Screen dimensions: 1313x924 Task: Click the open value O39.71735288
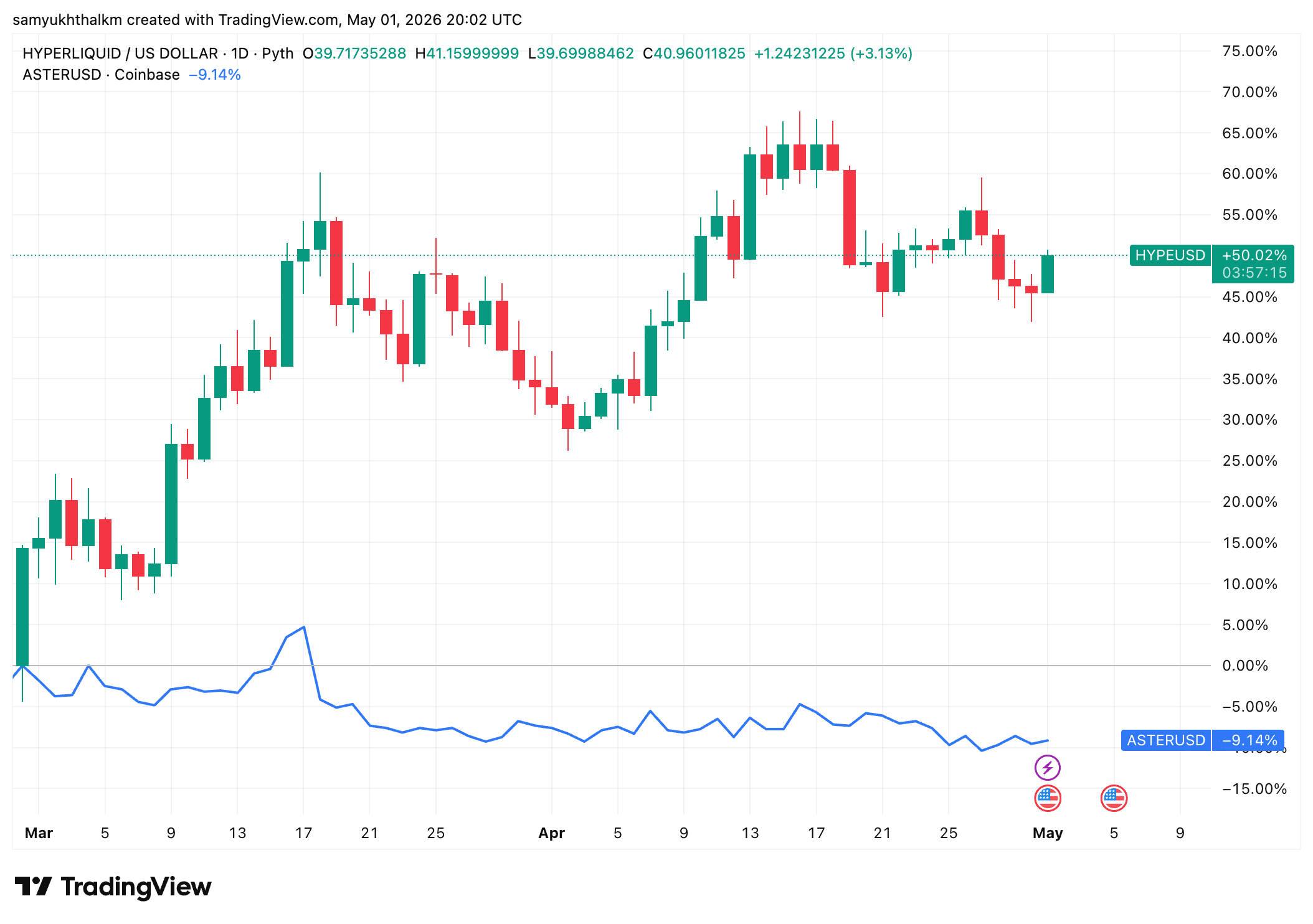point(354,54)
